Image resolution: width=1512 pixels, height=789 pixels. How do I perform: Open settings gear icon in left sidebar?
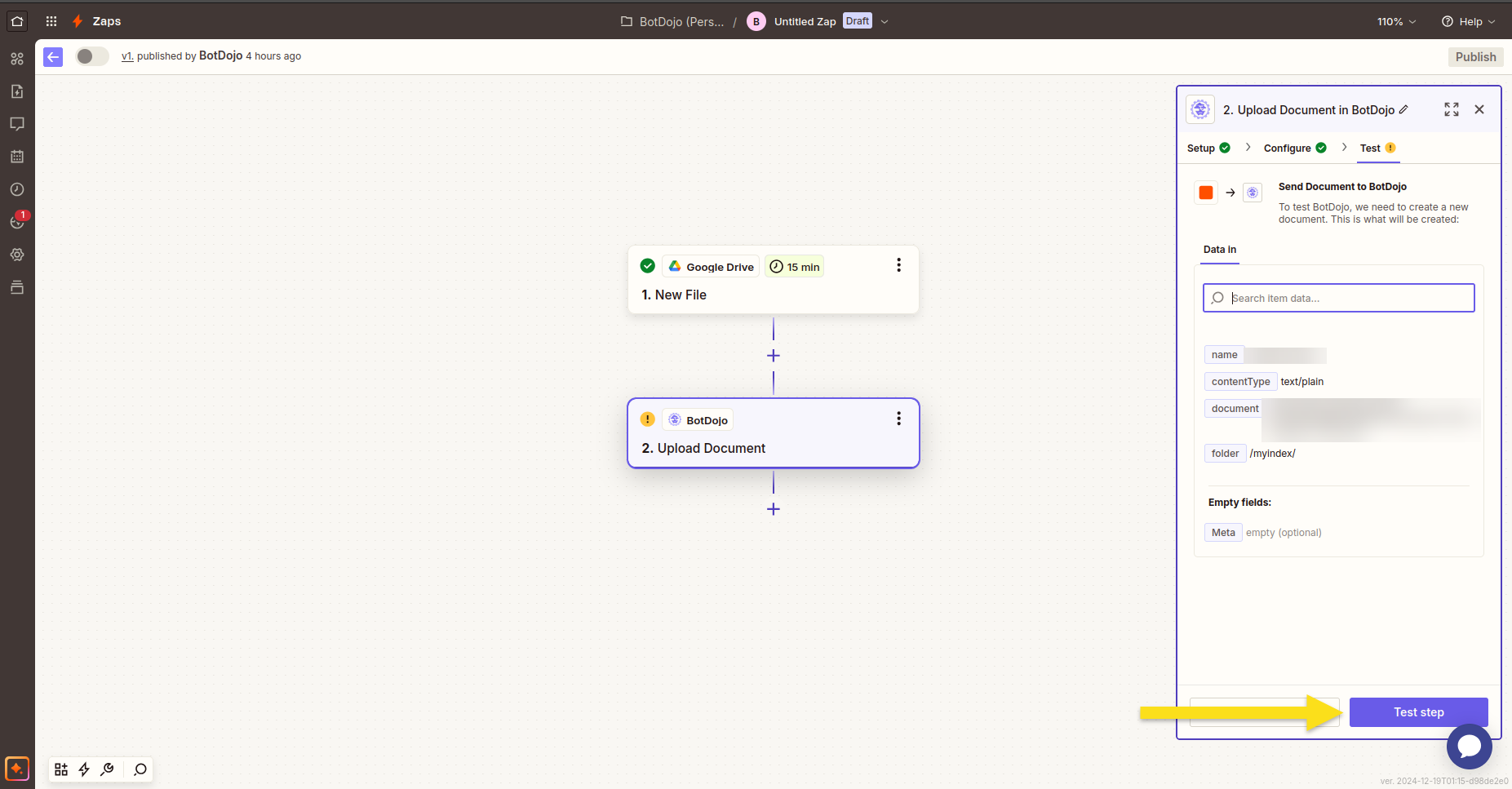17,255
